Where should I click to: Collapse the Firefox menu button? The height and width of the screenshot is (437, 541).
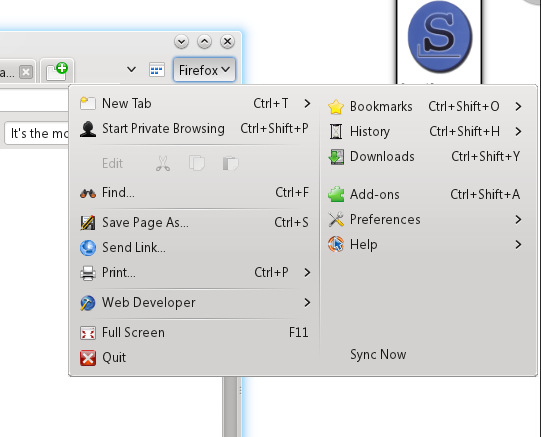204,70
